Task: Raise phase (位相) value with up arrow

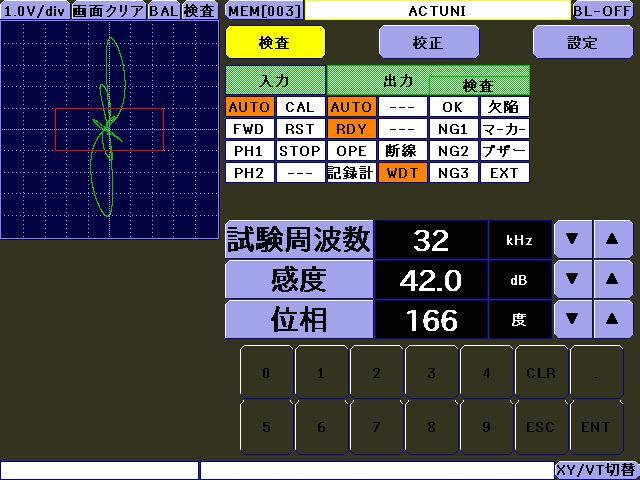Action: coord(613,320)
